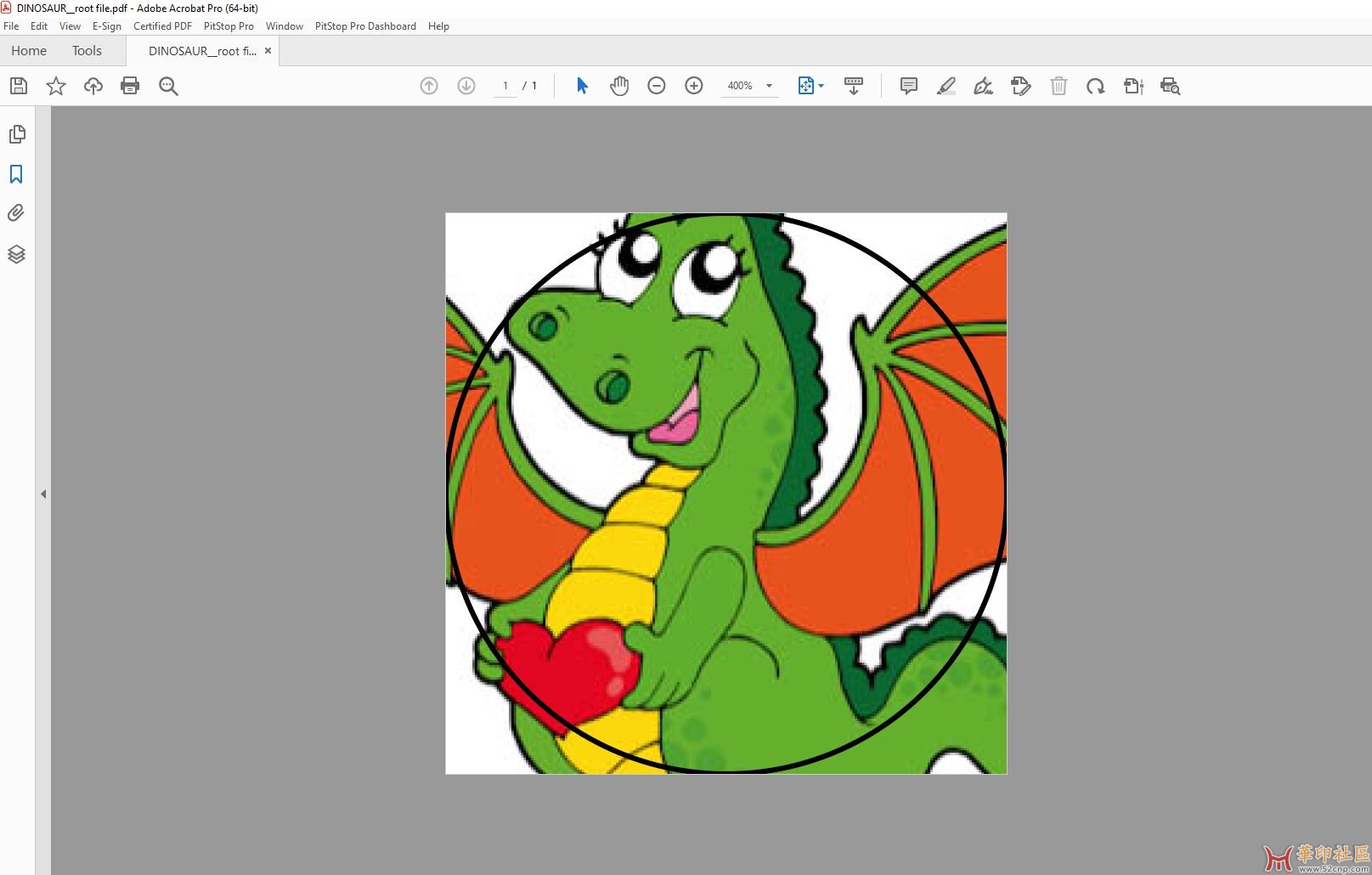This screenshot has height=875, width=1372.
Task: Click the fit page options icon
Action: [x=805, y=86]
